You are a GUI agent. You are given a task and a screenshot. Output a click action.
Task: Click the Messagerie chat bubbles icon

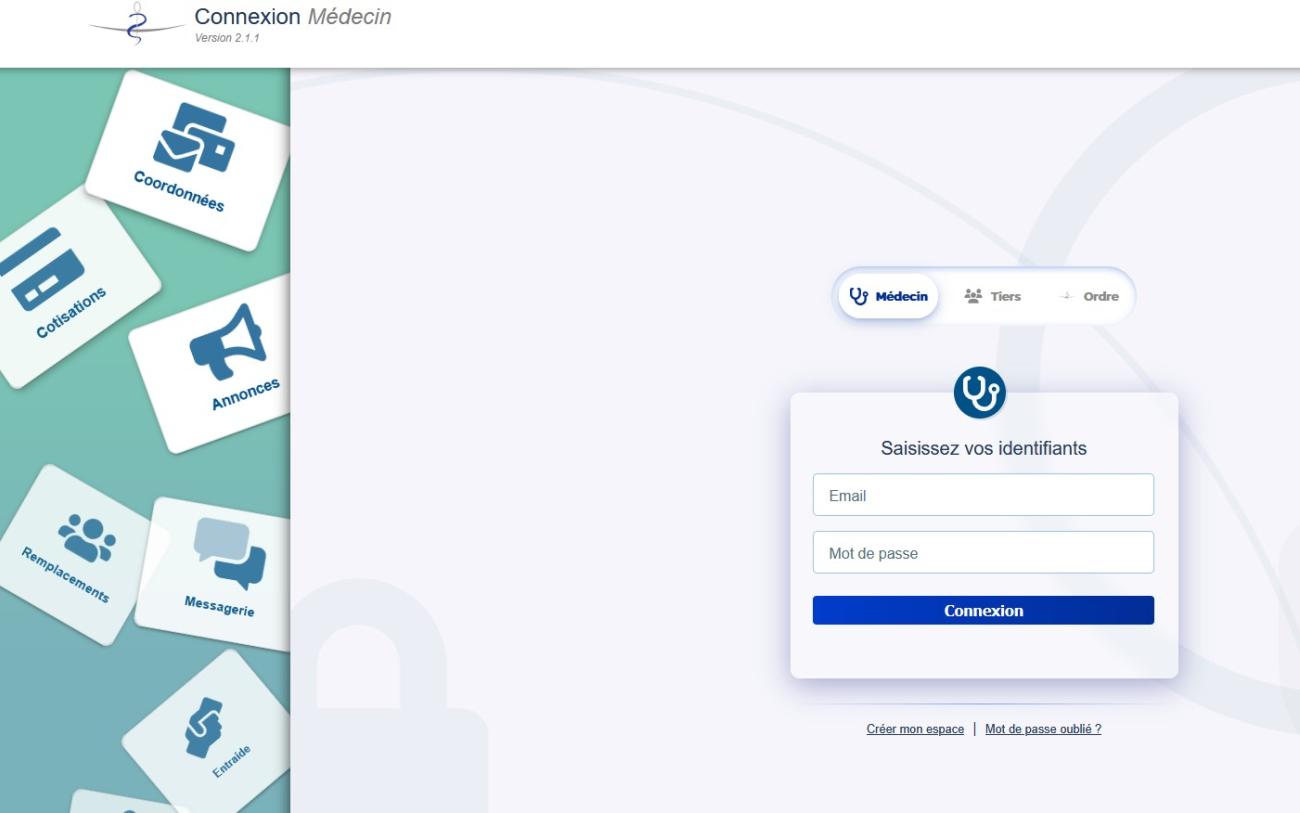pos(229,553)
